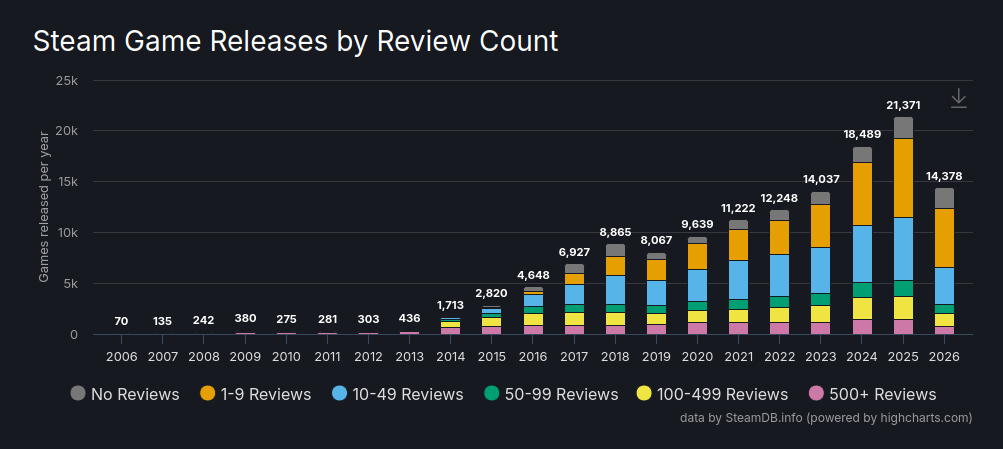
Task: Click the blue segment of the 2021 bar
Action: [x=739, y=280]
